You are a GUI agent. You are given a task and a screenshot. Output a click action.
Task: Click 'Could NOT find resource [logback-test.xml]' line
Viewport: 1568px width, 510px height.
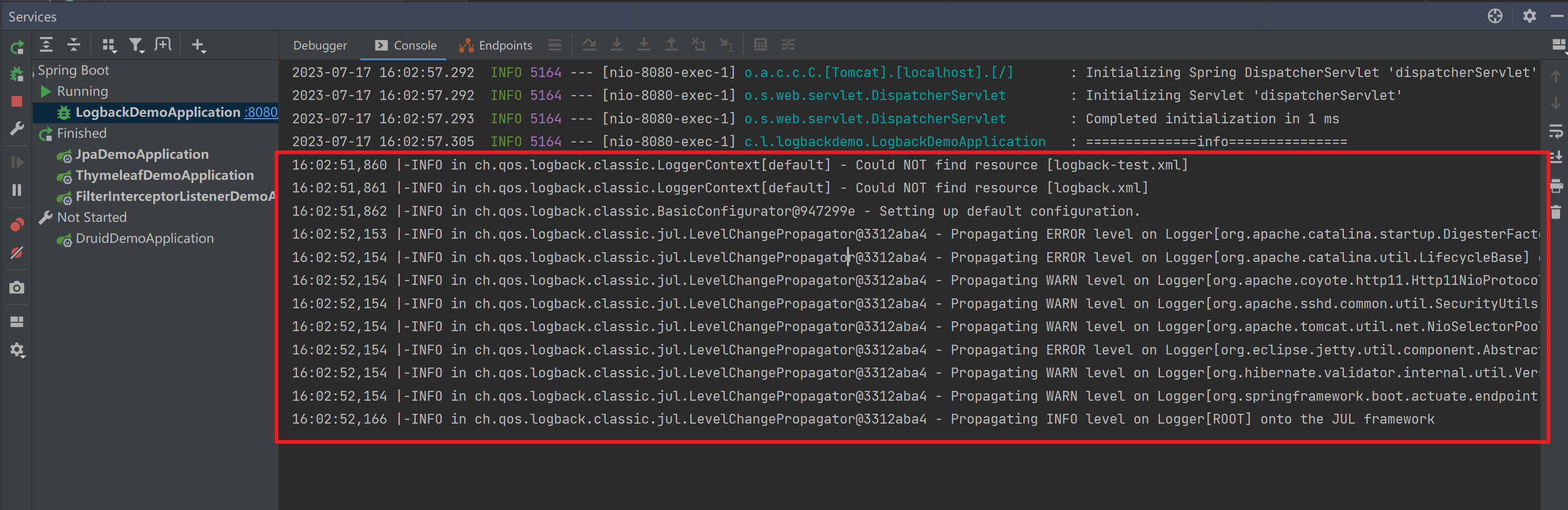(740, 165)
